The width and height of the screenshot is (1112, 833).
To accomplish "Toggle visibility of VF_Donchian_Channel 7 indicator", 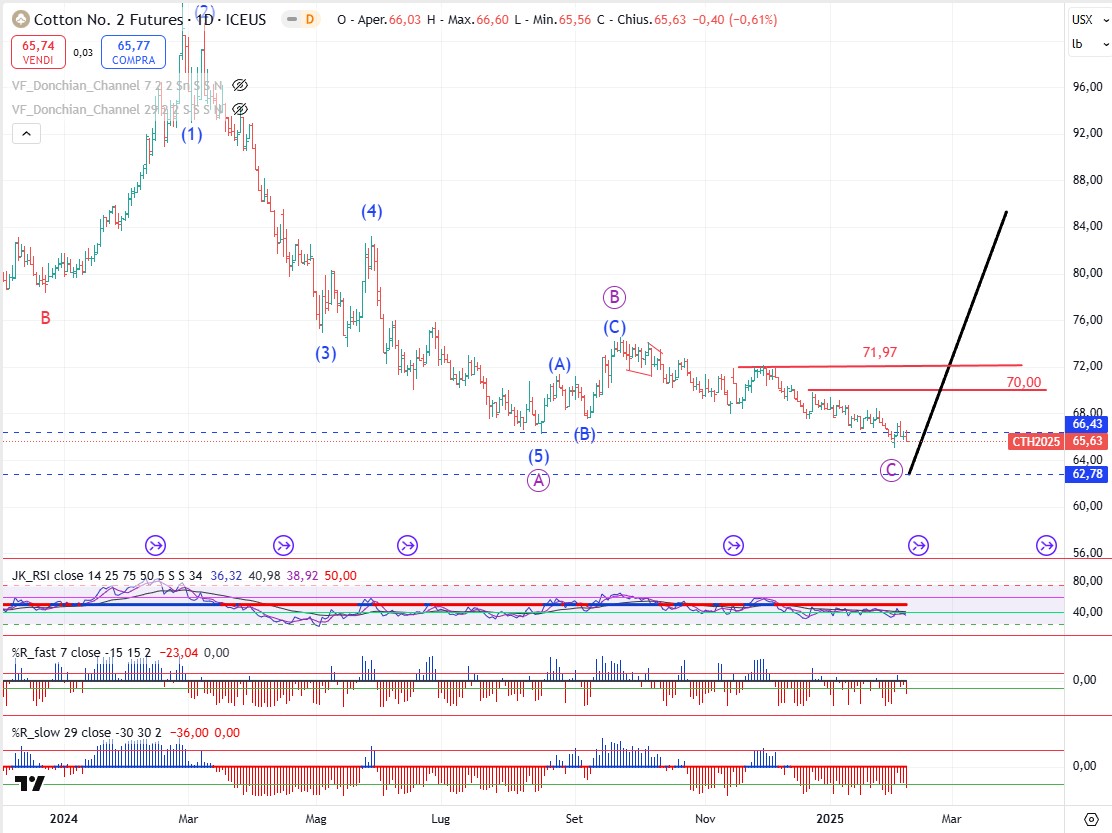I will click(x=240, y=85).
